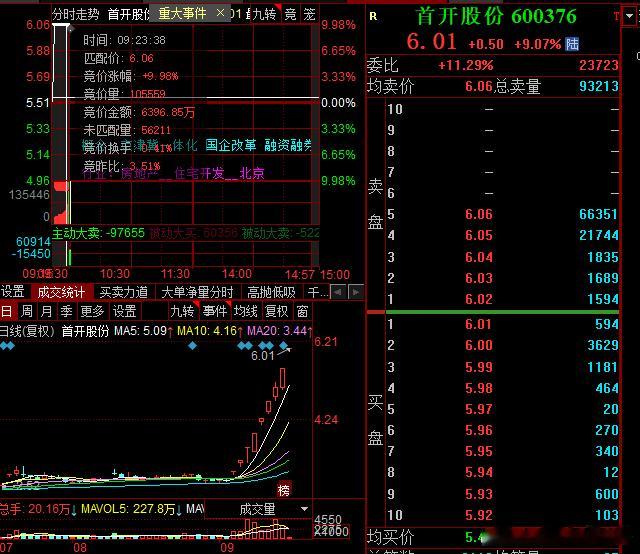Click the first blue diamond event marker
The image size is (640, 554).
tap(5, 346)
